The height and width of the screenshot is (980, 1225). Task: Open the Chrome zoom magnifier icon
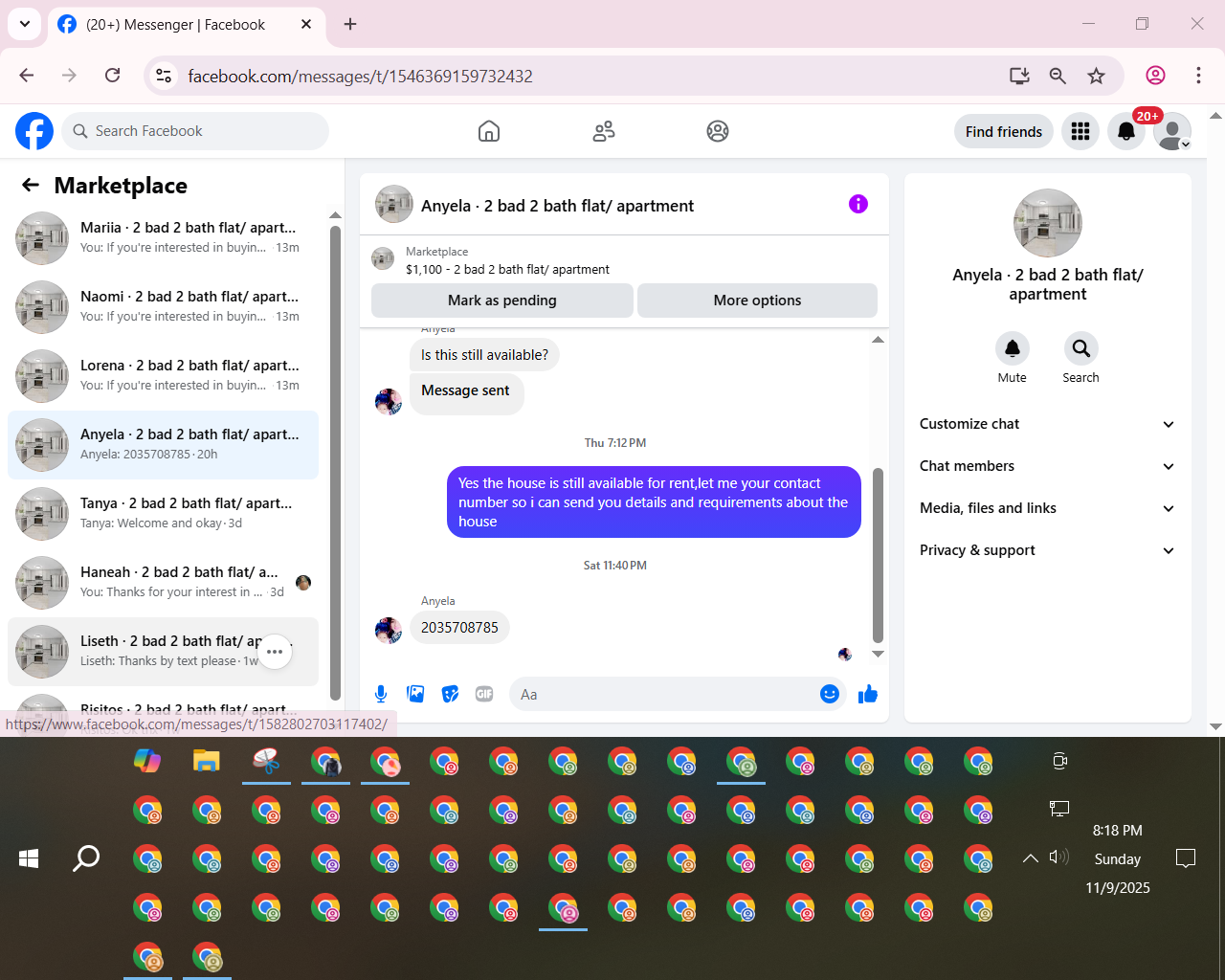coord(1058,76)
